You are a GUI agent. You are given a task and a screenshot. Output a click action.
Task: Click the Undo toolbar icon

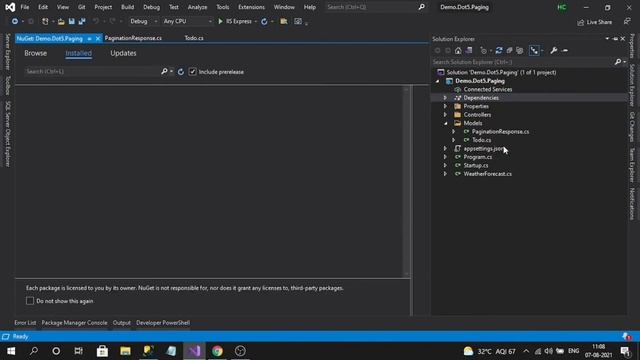tap(96, 21)
